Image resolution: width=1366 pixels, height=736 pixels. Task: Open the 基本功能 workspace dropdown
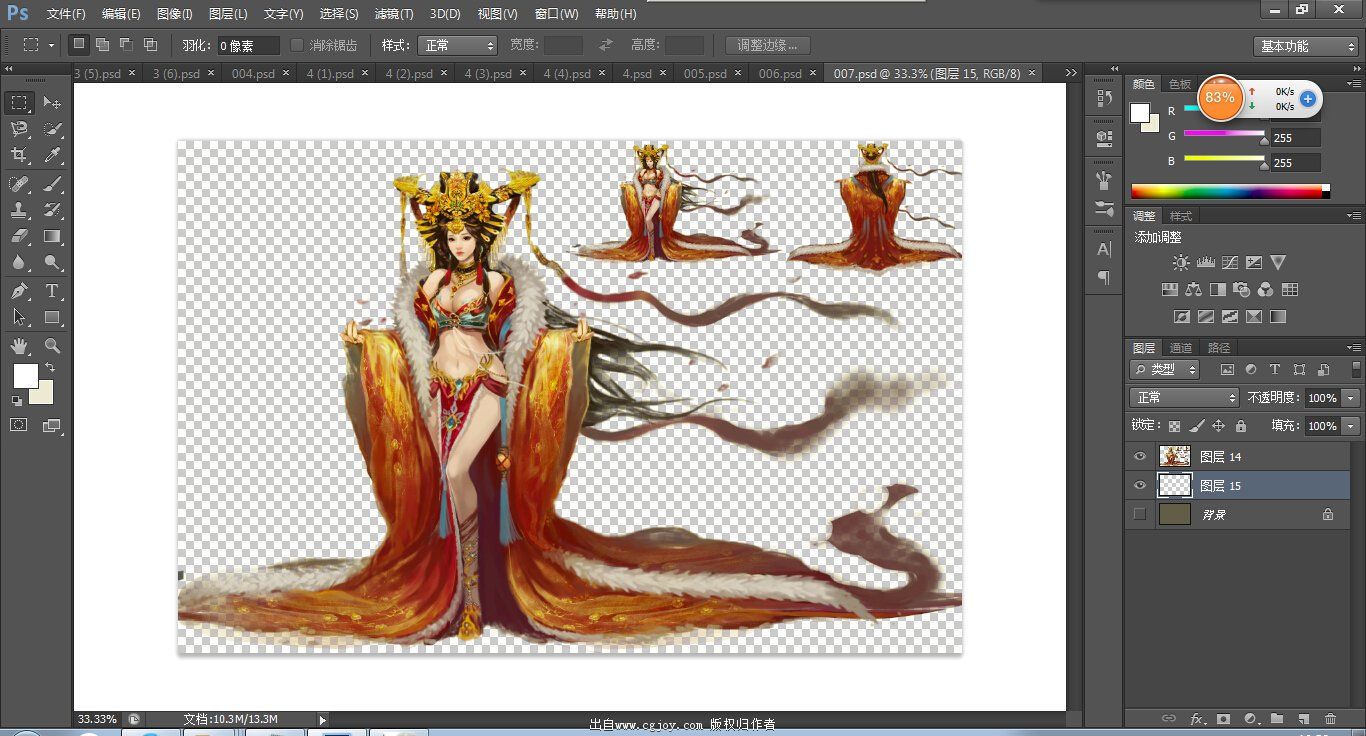tap(1305, 46)
